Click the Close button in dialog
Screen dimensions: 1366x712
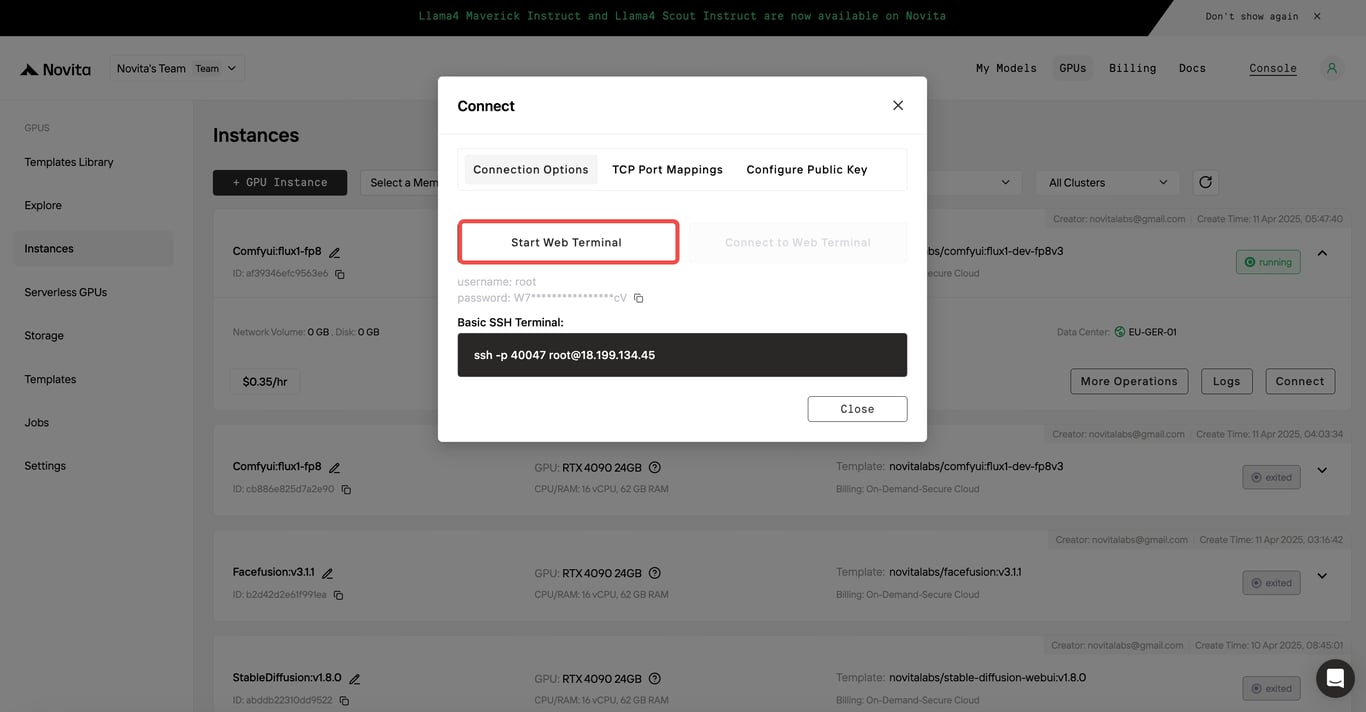[857, 409]
